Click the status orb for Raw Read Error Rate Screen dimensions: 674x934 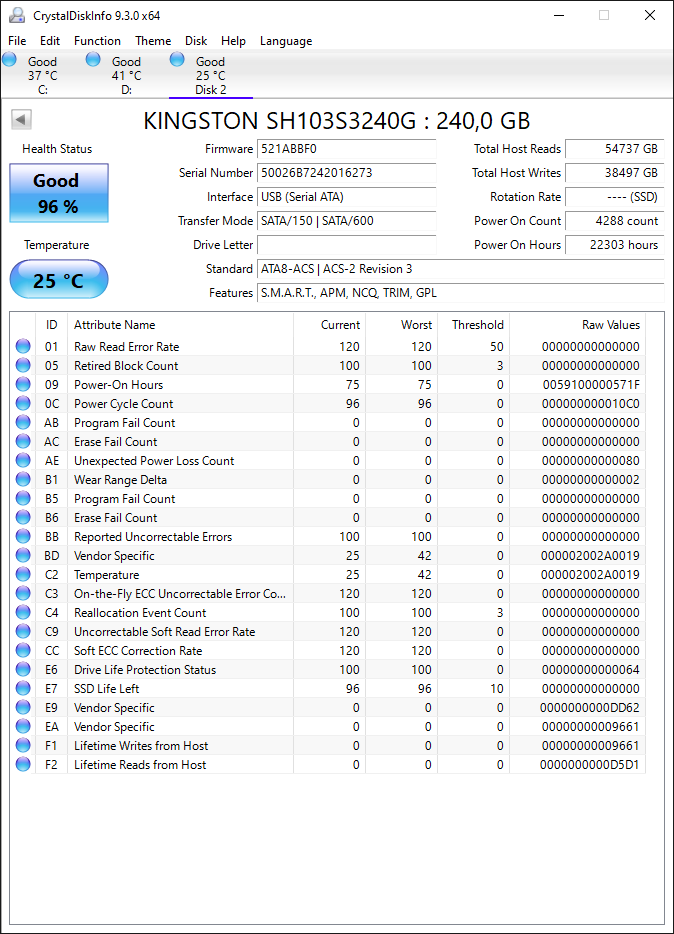pos(23,346)
